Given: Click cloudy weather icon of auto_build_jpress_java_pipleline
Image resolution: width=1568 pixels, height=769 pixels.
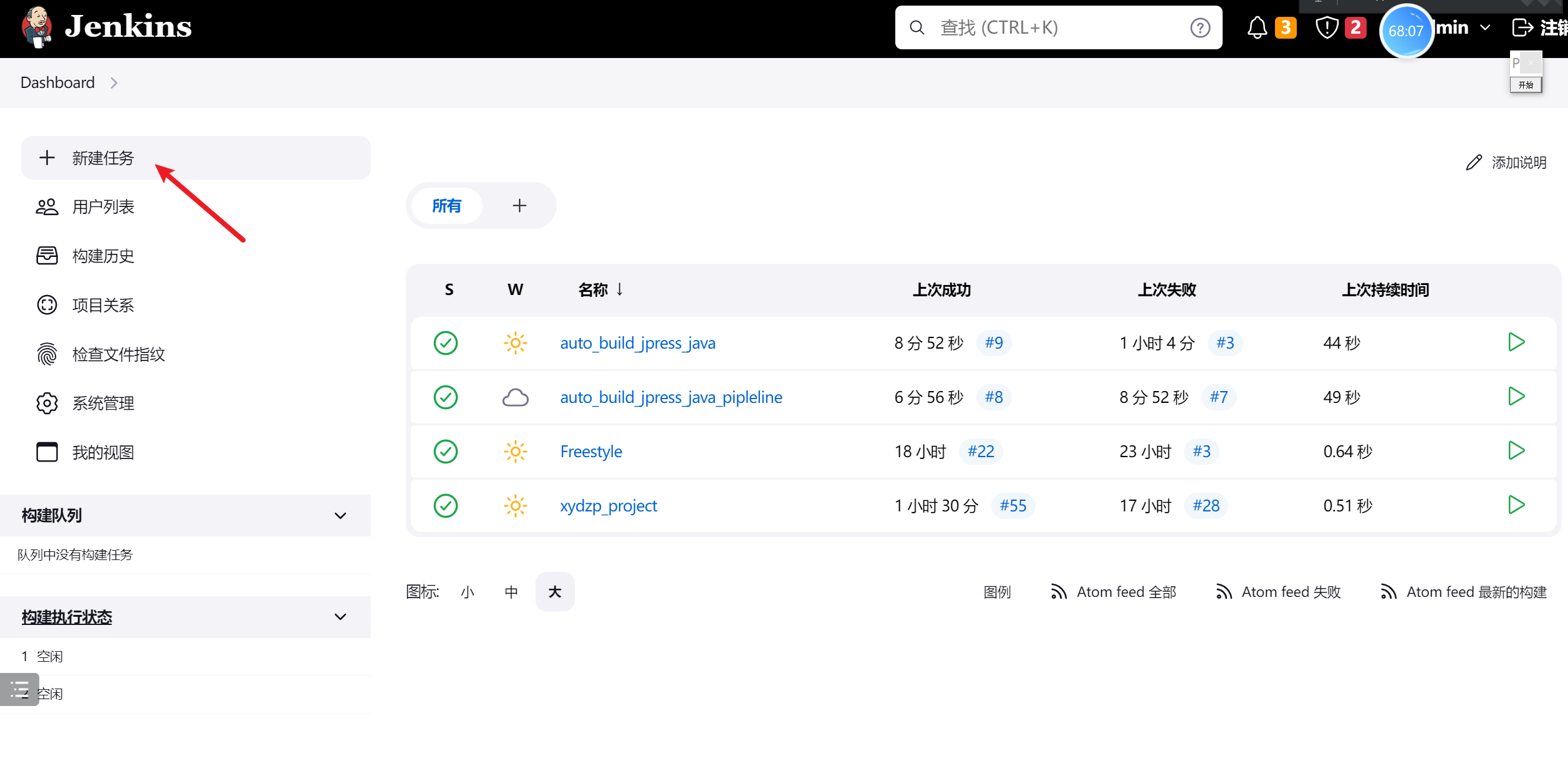Looking at the screenshot, I should [516, 397].
